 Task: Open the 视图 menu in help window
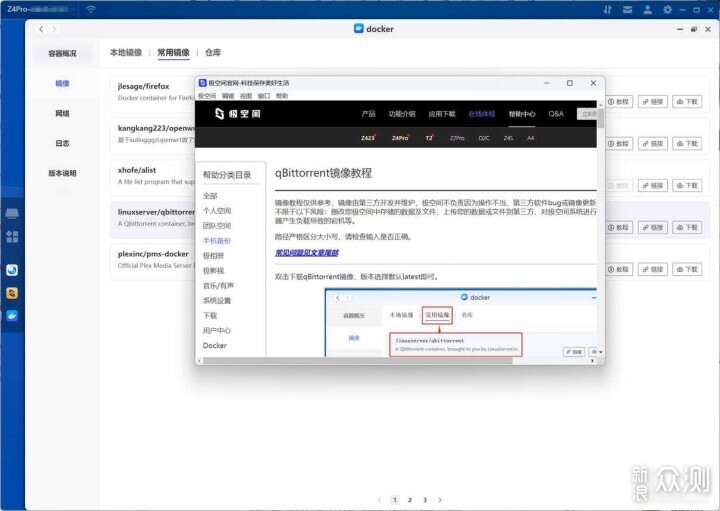(x=246, y=96)
